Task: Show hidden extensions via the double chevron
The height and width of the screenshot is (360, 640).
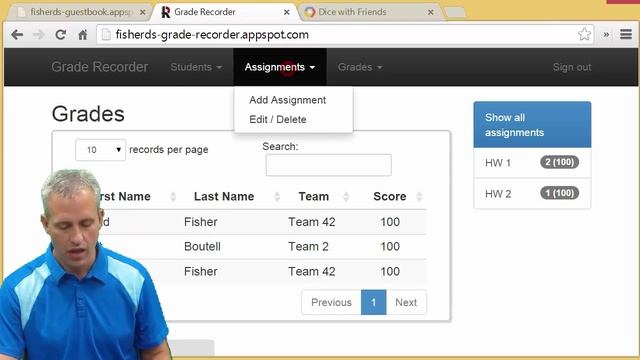Action: pyautogui.click(x=606, y=35)
